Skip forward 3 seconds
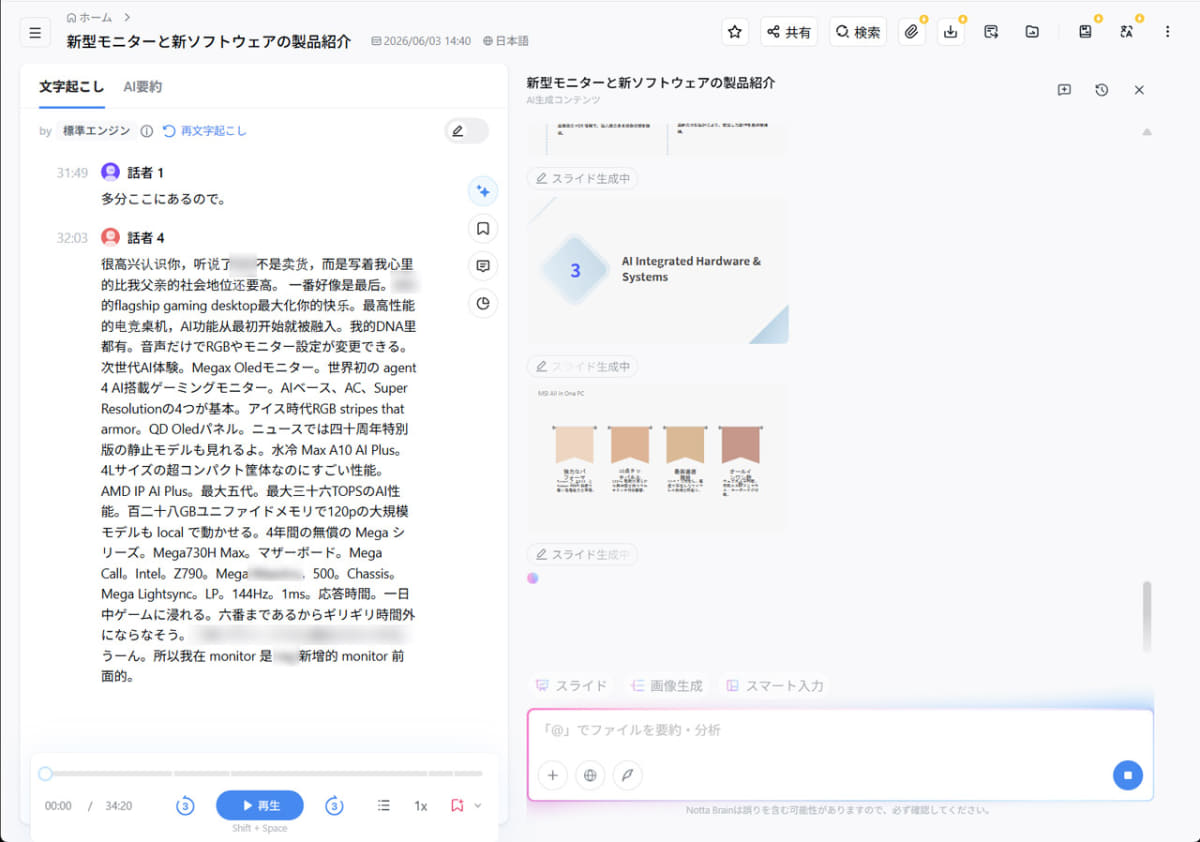Screen dimensions: 1200x842 coord(335,806)
